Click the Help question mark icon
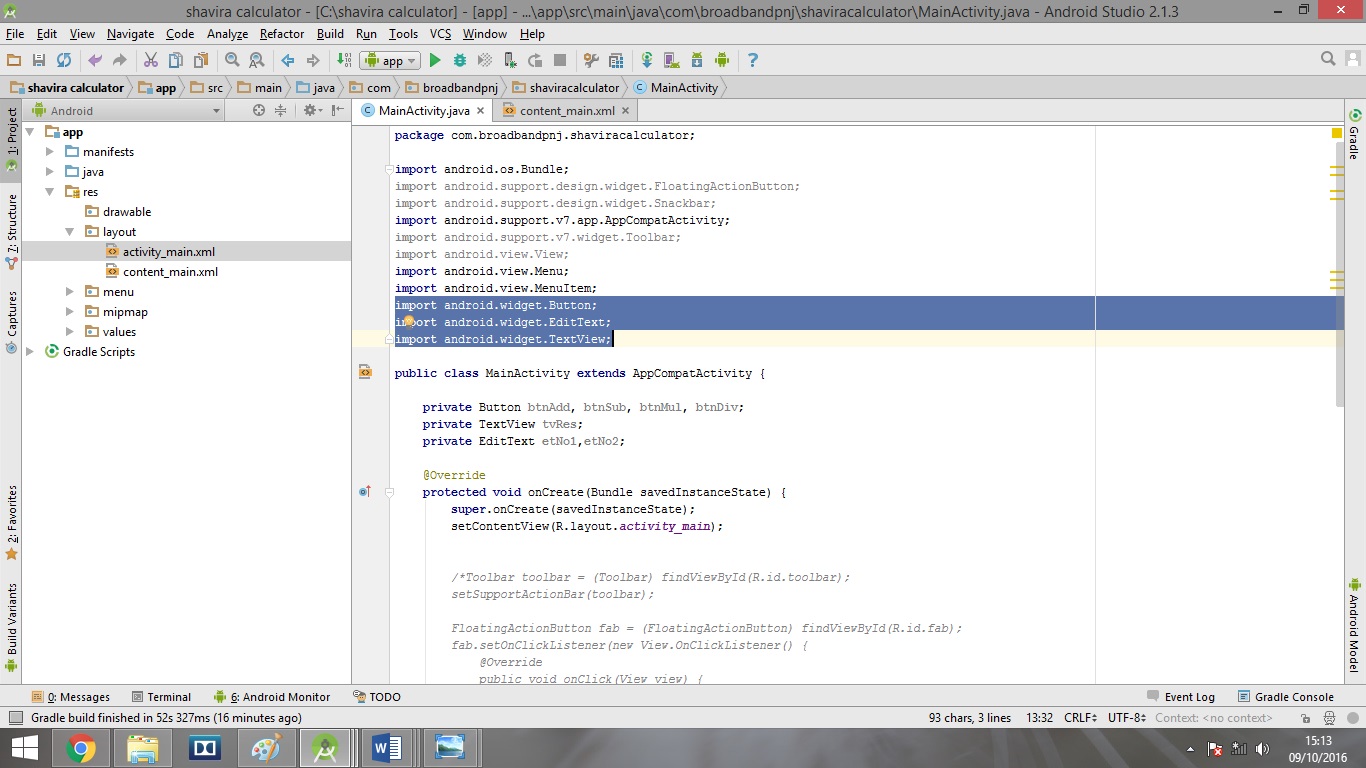Screen dimensions: 1366x768 click(753, 61)
